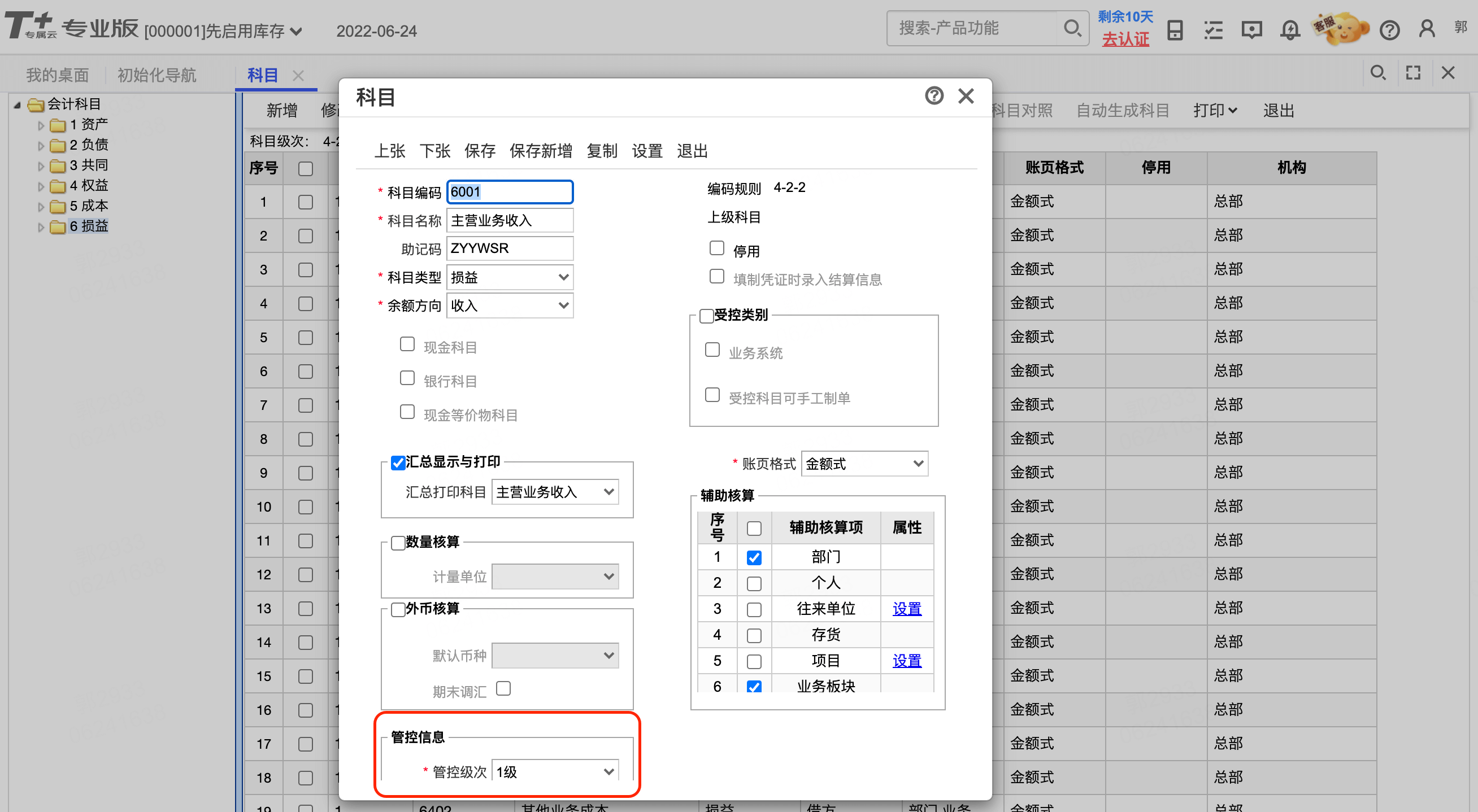Open the notification bell icon
Image resolution: width=1478 pixels, height=812 pixels.
click(x=1290, y=30)
